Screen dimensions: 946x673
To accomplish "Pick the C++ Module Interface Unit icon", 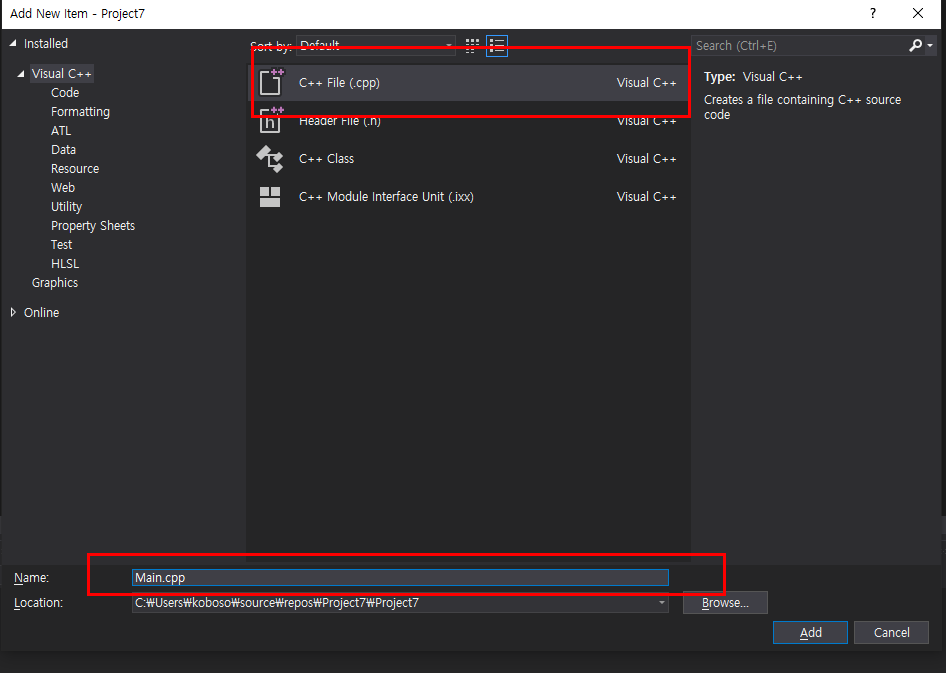I will coord(270,196).
